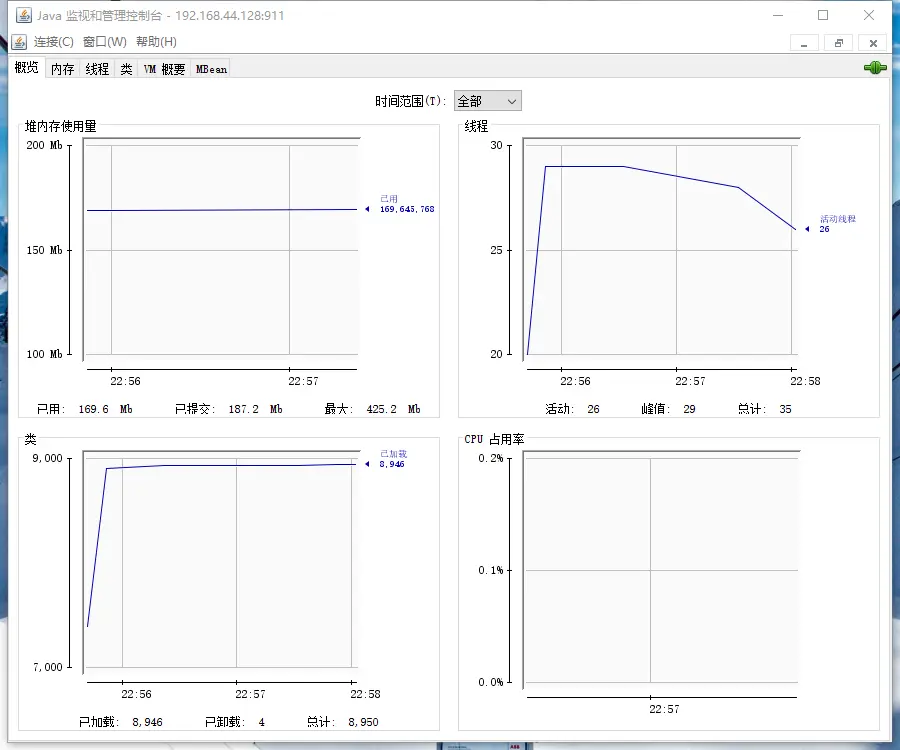Expand the 时间范围 dropdown showing 全部
Screen dimensions: 900x750
[x=487, y=101]
